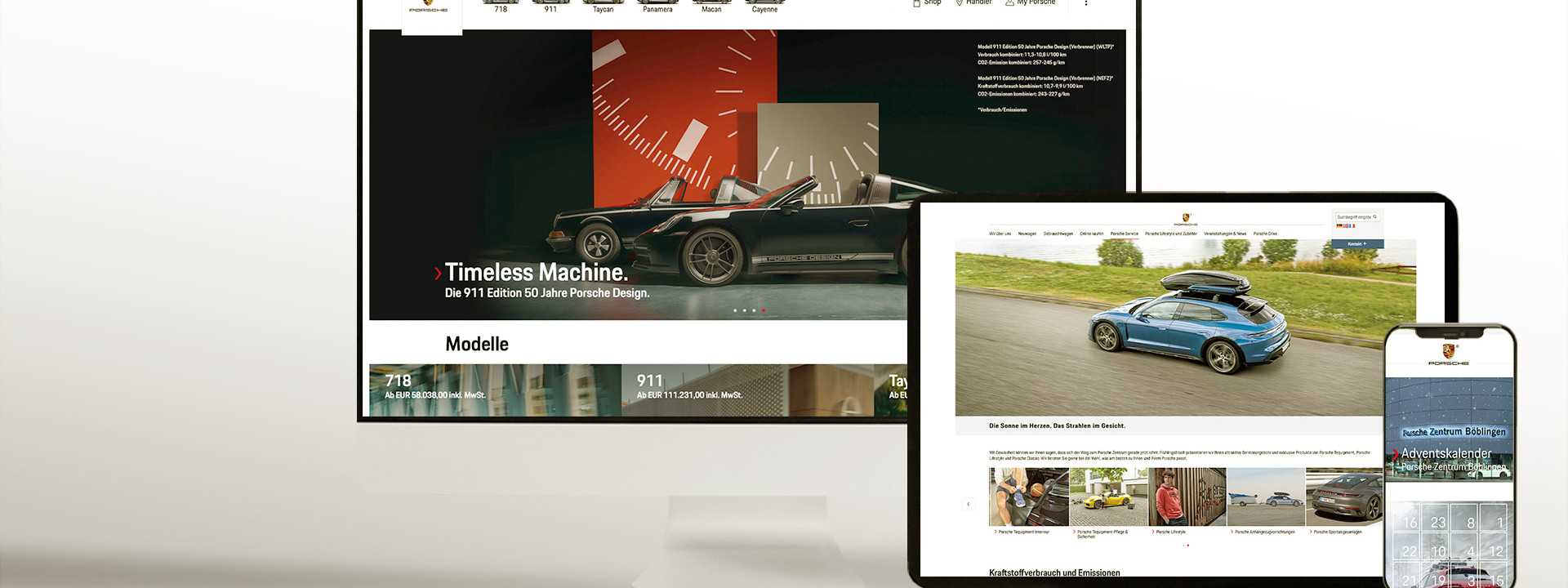
Task: Select the first hero carousel dot
Action: click(735, 310)
